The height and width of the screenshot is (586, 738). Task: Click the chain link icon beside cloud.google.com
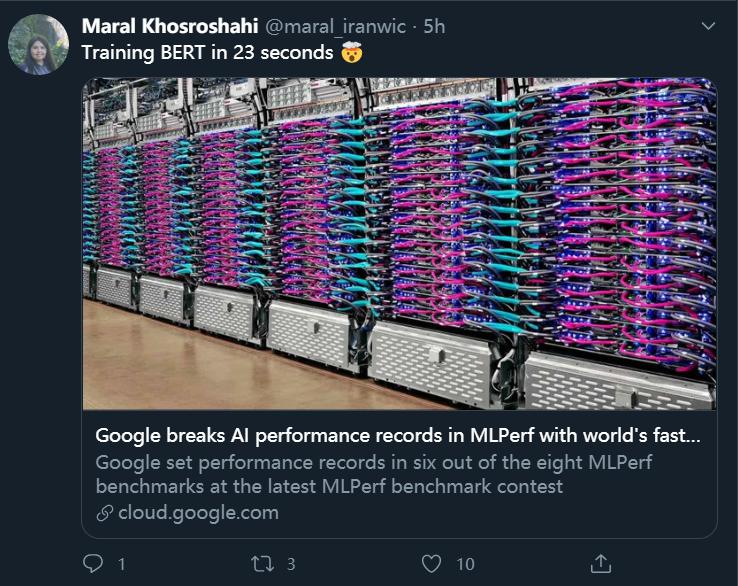104,513
